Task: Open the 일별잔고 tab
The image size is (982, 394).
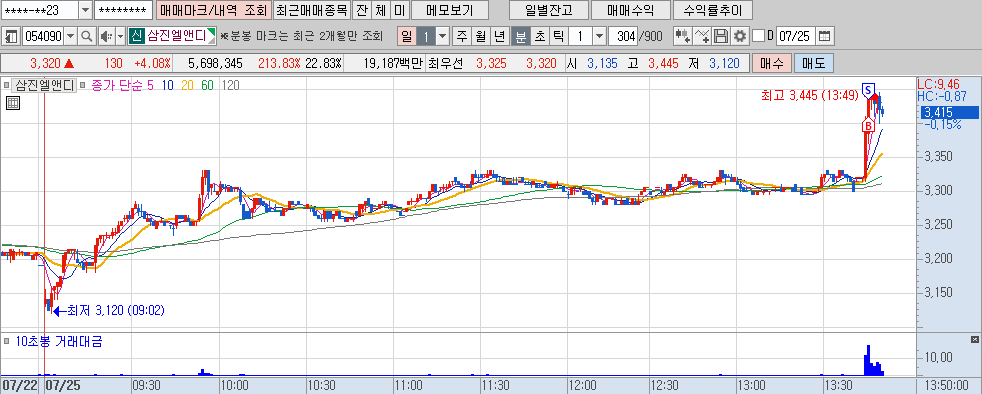Action: [549, 11]
